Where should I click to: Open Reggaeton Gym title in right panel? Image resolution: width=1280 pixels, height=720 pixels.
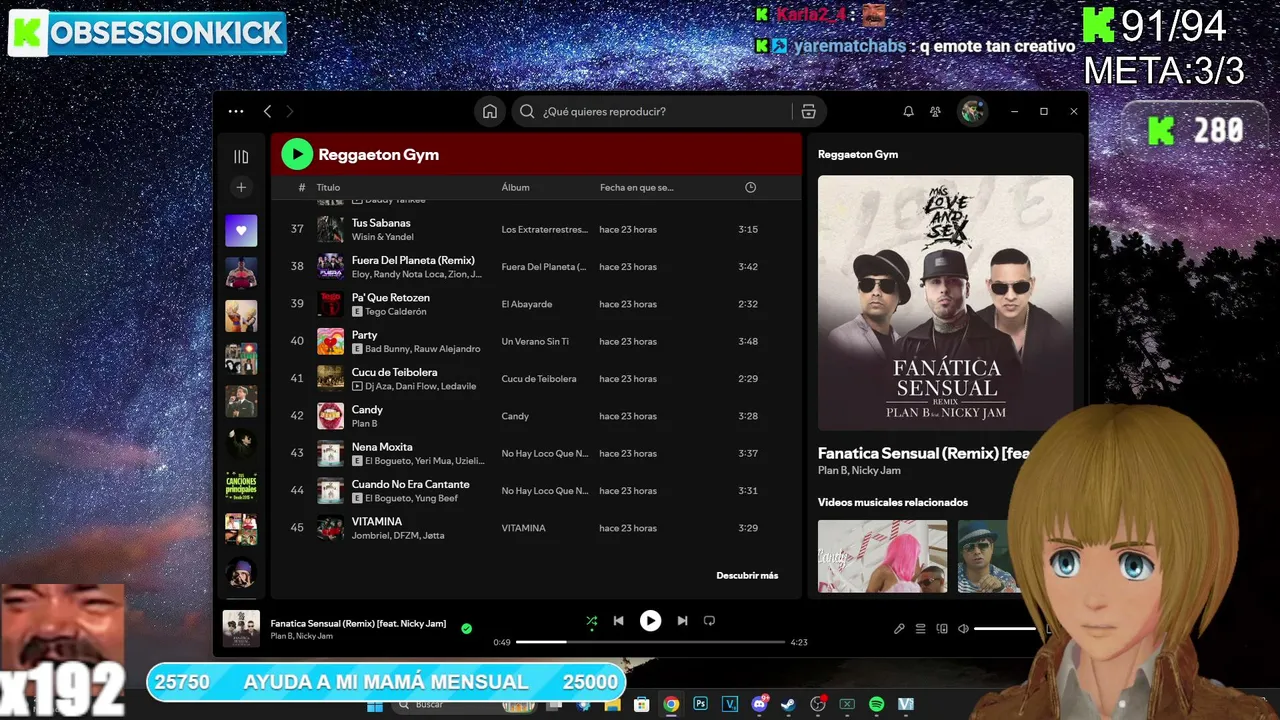click(x=858, y=155)
